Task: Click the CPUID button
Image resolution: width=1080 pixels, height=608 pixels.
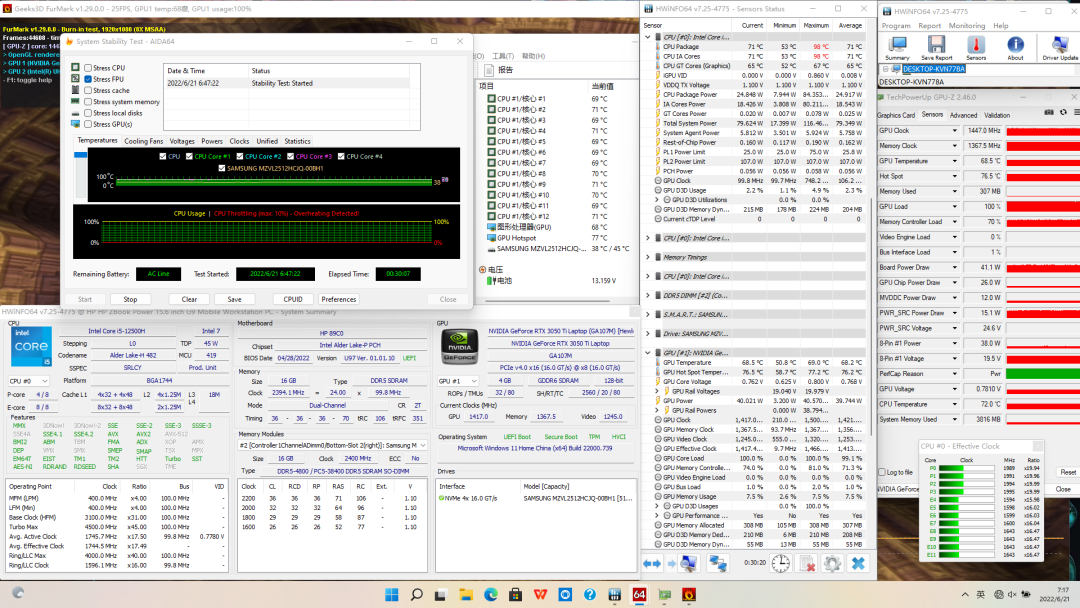Action: [x=293, y=299]
